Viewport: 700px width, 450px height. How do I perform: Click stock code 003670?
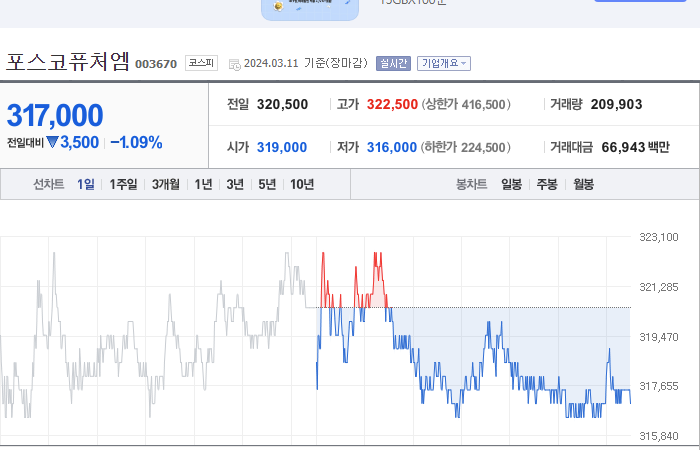(156, 64)
